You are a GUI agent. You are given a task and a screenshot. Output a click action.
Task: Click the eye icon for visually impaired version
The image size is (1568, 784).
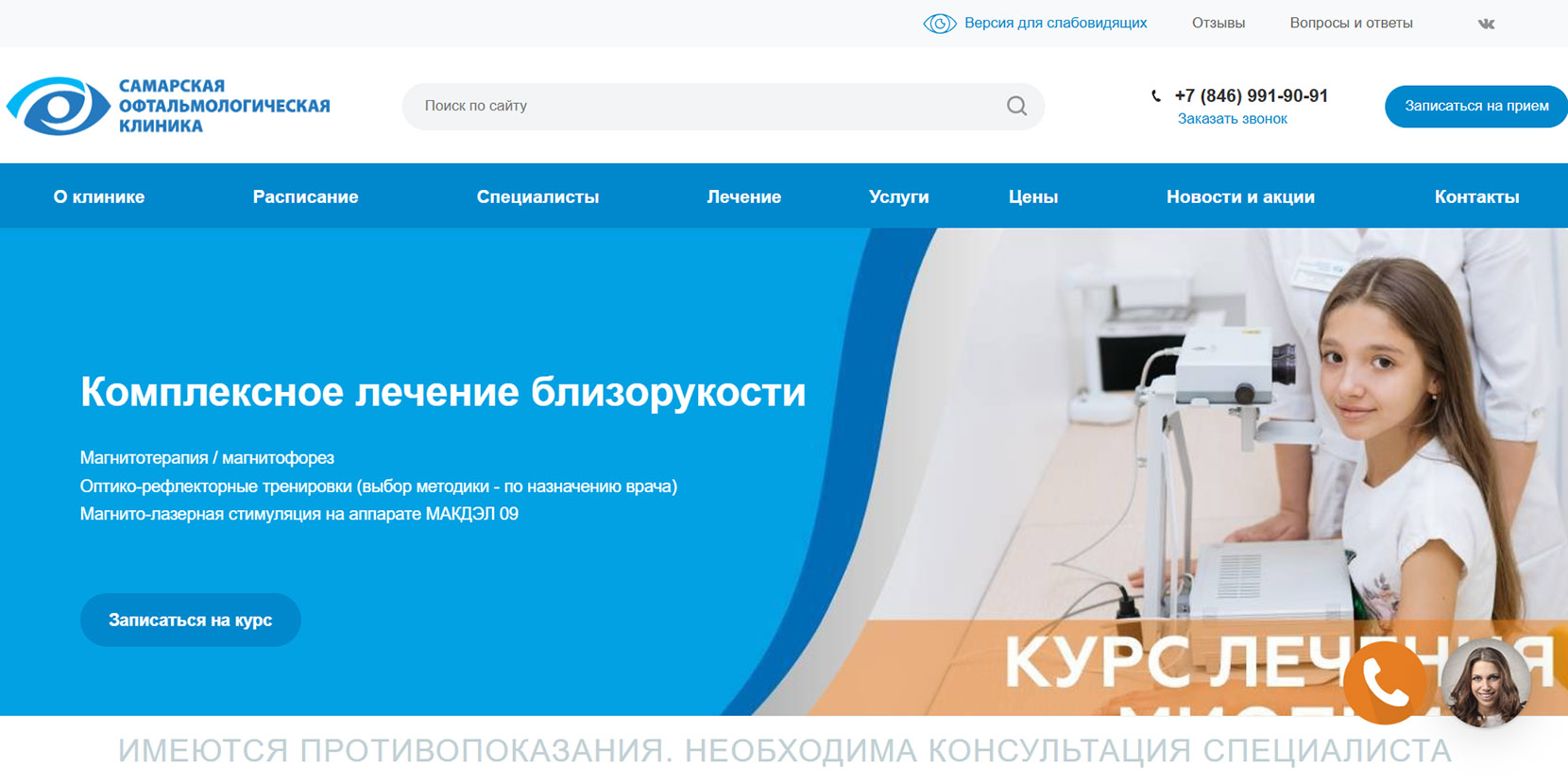939,24
